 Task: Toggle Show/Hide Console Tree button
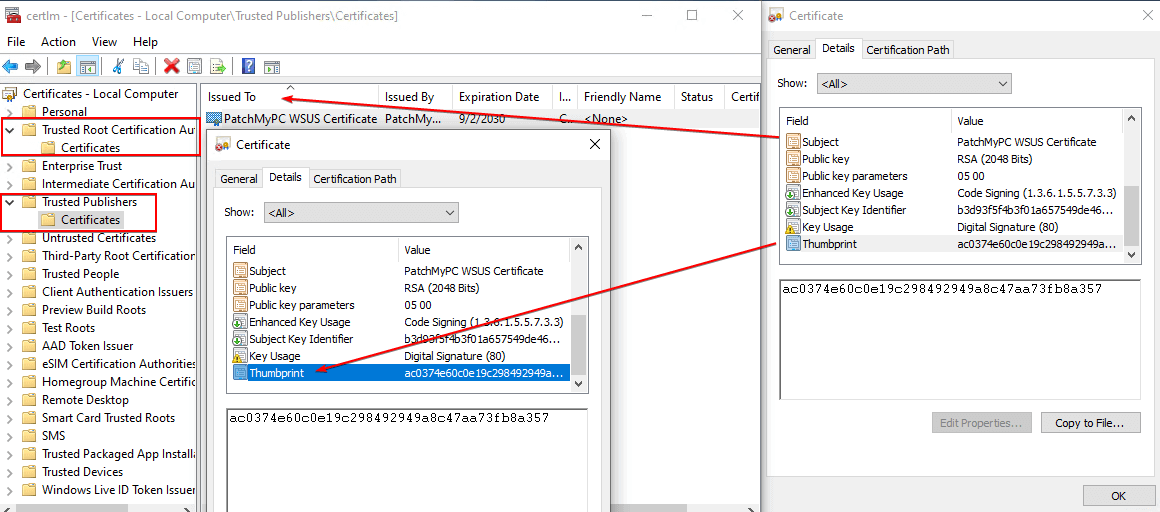coord(87,67)
